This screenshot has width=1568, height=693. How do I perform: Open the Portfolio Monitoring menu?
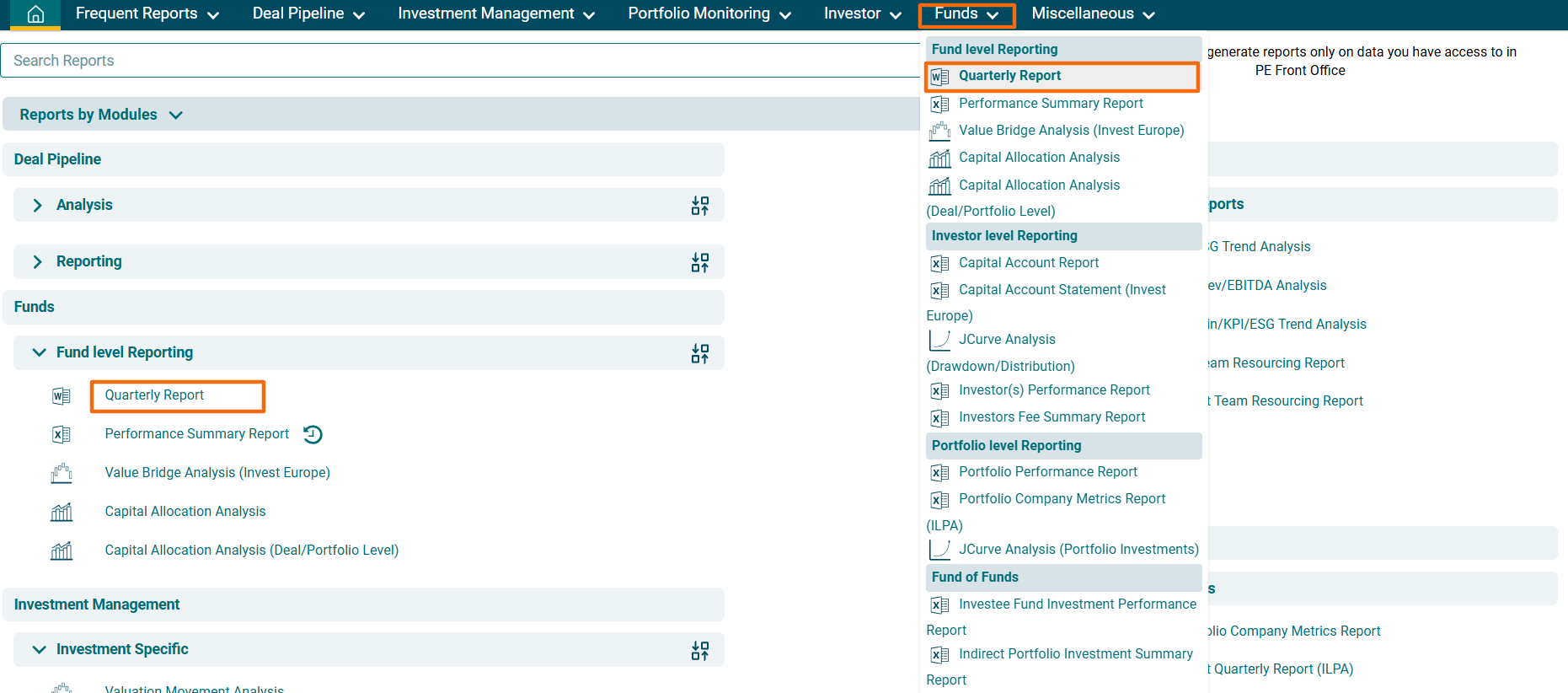tap(709, 13)
